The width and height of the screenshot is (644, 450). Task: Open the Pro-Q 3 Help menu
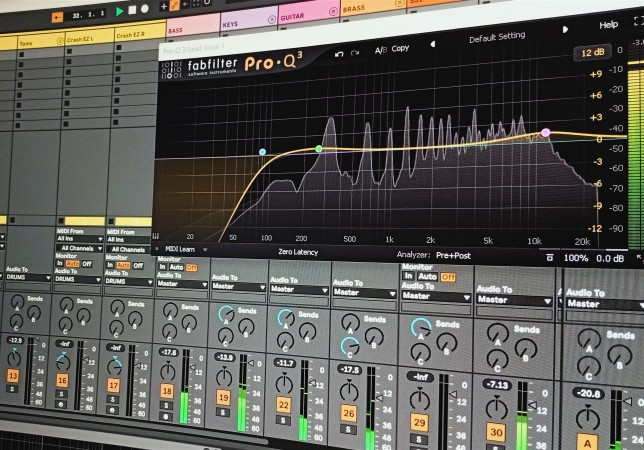pyautogui.click(x=608, y=25)
